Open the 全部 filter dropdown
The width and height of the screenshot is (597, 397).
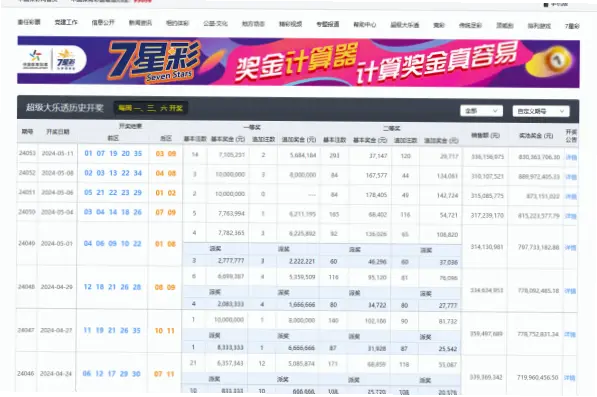tap(481, 111)
